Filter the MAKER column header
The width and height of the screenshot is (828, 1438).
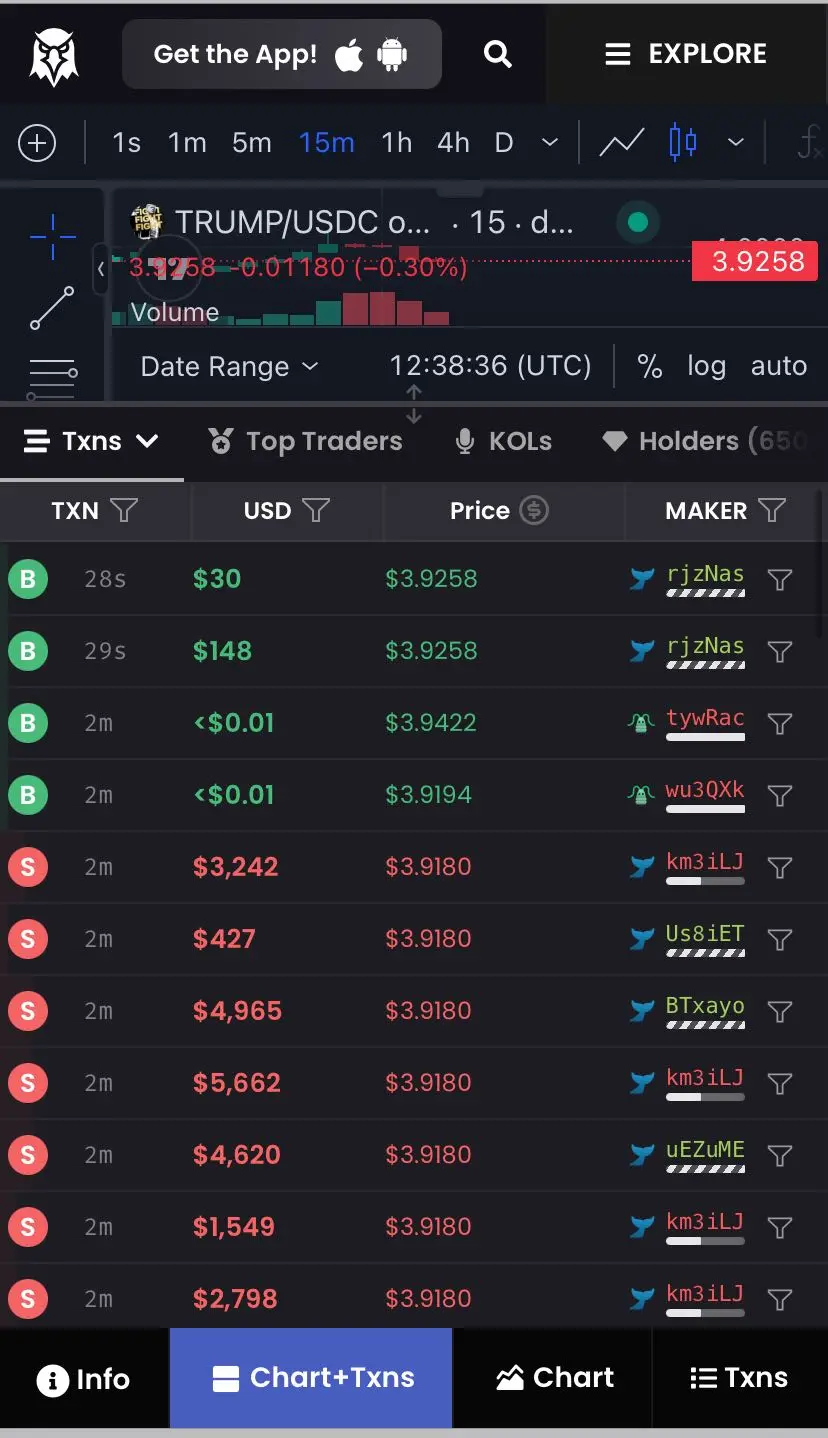coord(772,511)
